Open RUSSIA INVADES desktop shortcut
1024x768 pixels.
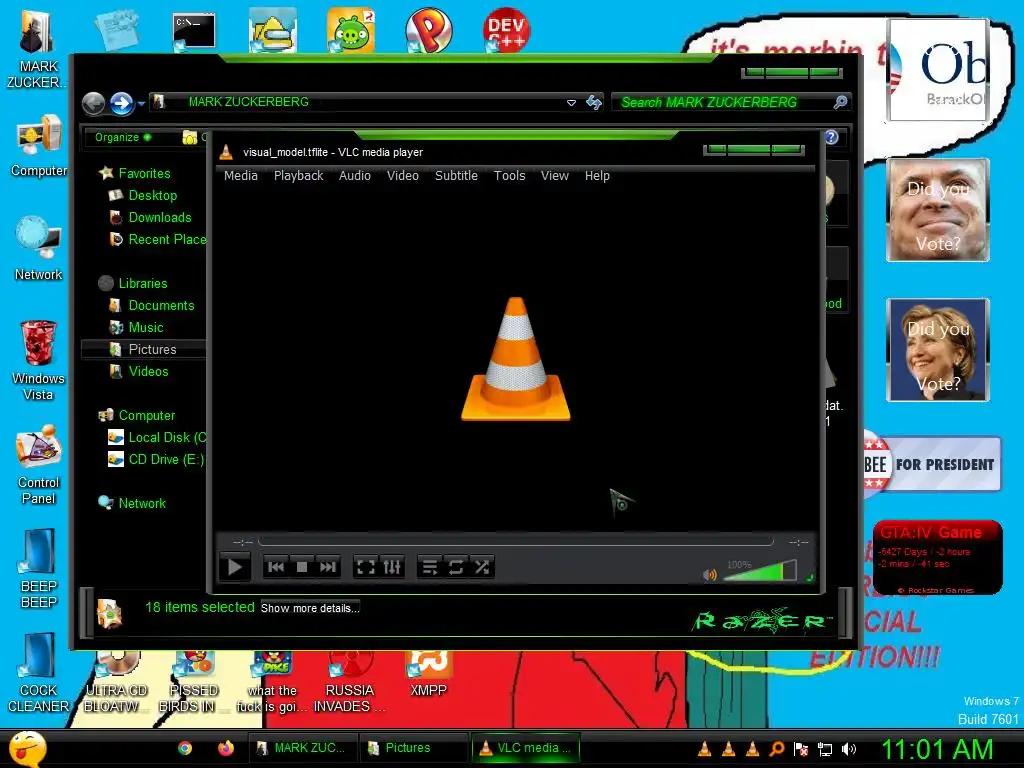click(x=349, y=682)
